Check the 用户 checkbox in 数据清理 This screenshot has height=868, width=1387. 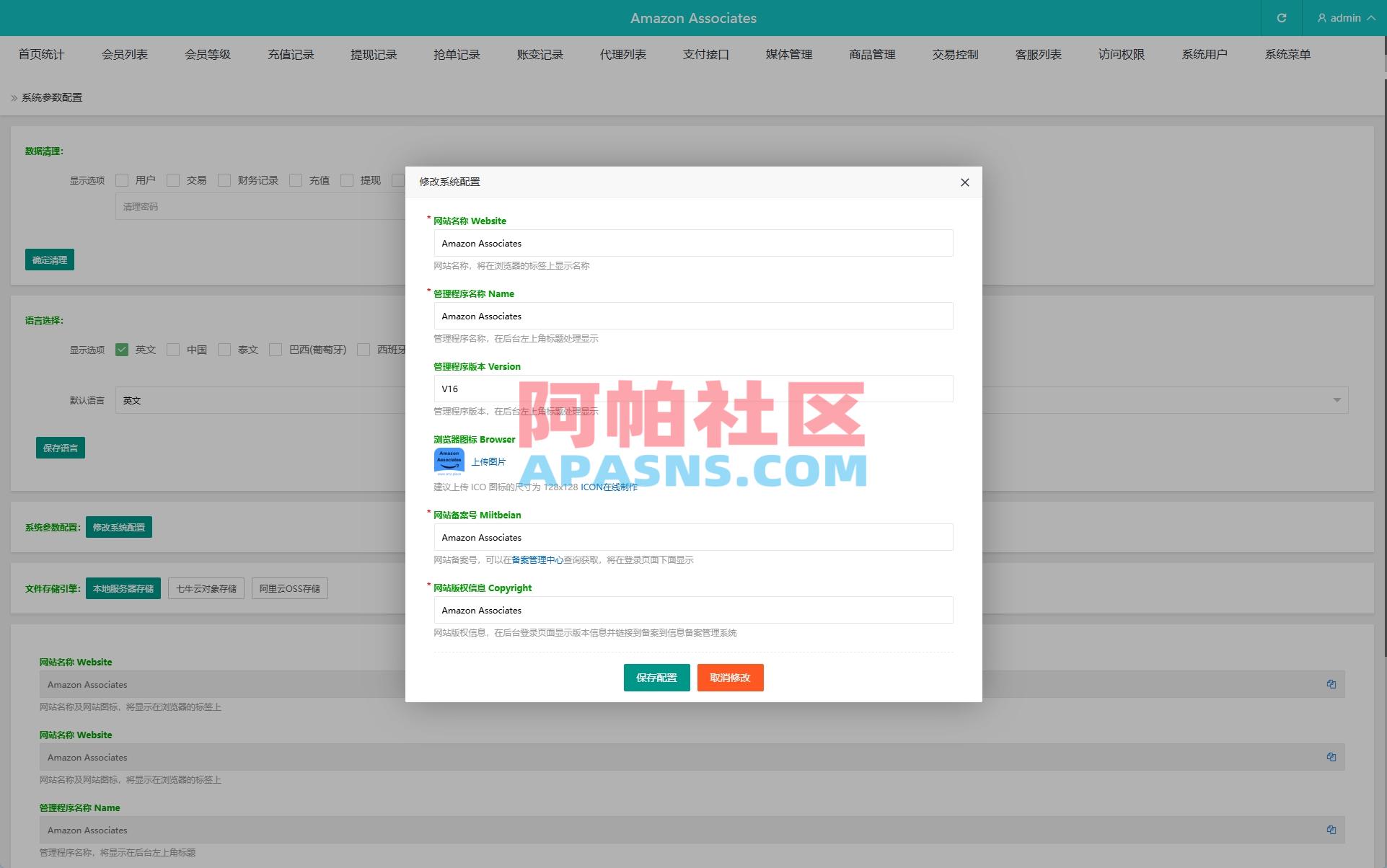(121, 180)
